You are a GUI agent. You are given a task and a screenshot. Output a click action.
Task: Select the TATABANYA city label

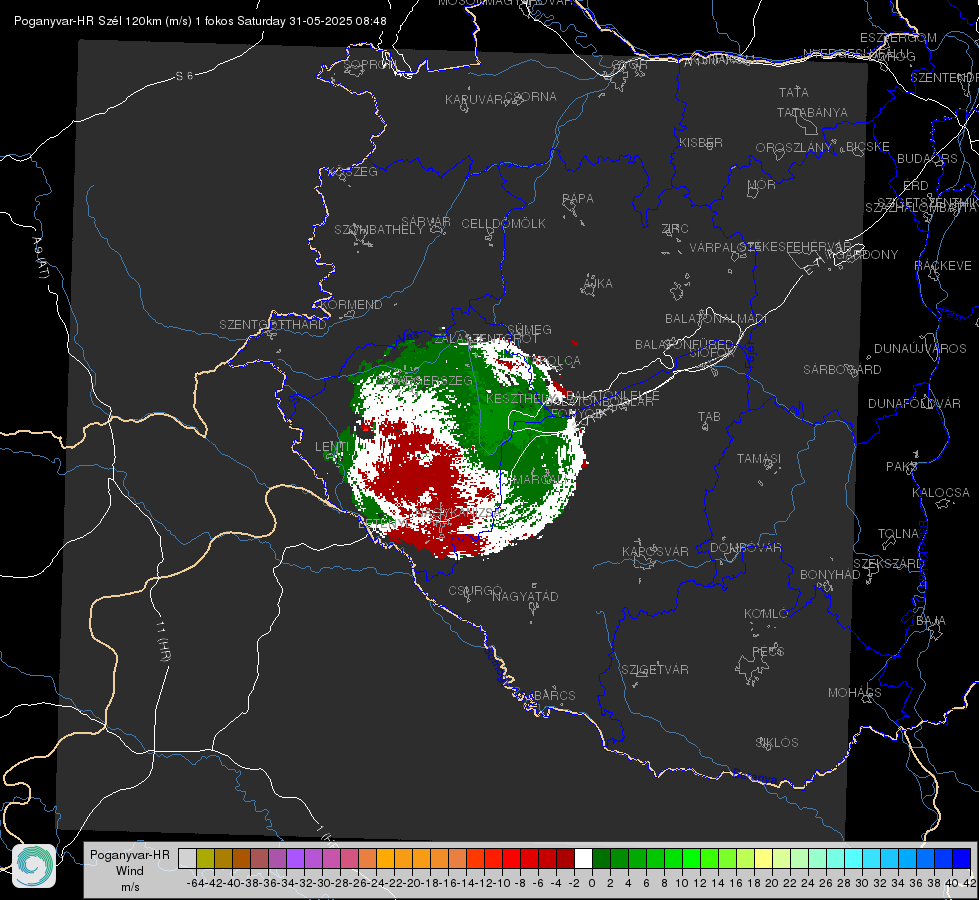[x=812, y=112]
